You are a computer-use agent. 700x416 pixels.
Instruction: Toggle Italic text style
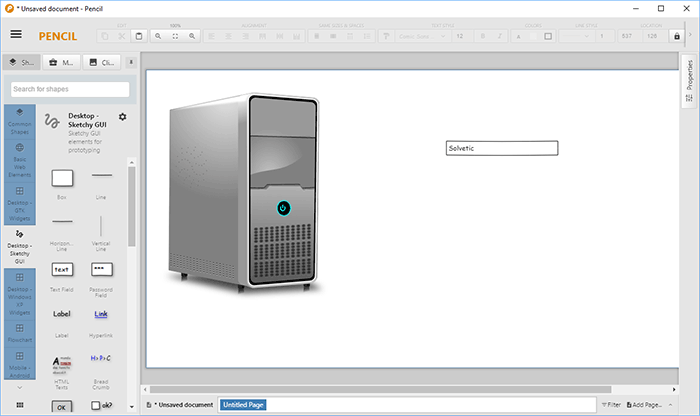coord(500,36)
